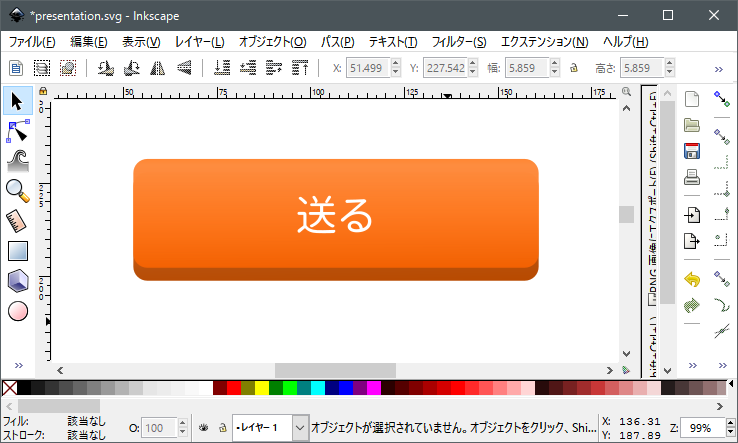The image size is (738, 443).
Task: Expand more options on top toolbar
Action: click(719, 70)
